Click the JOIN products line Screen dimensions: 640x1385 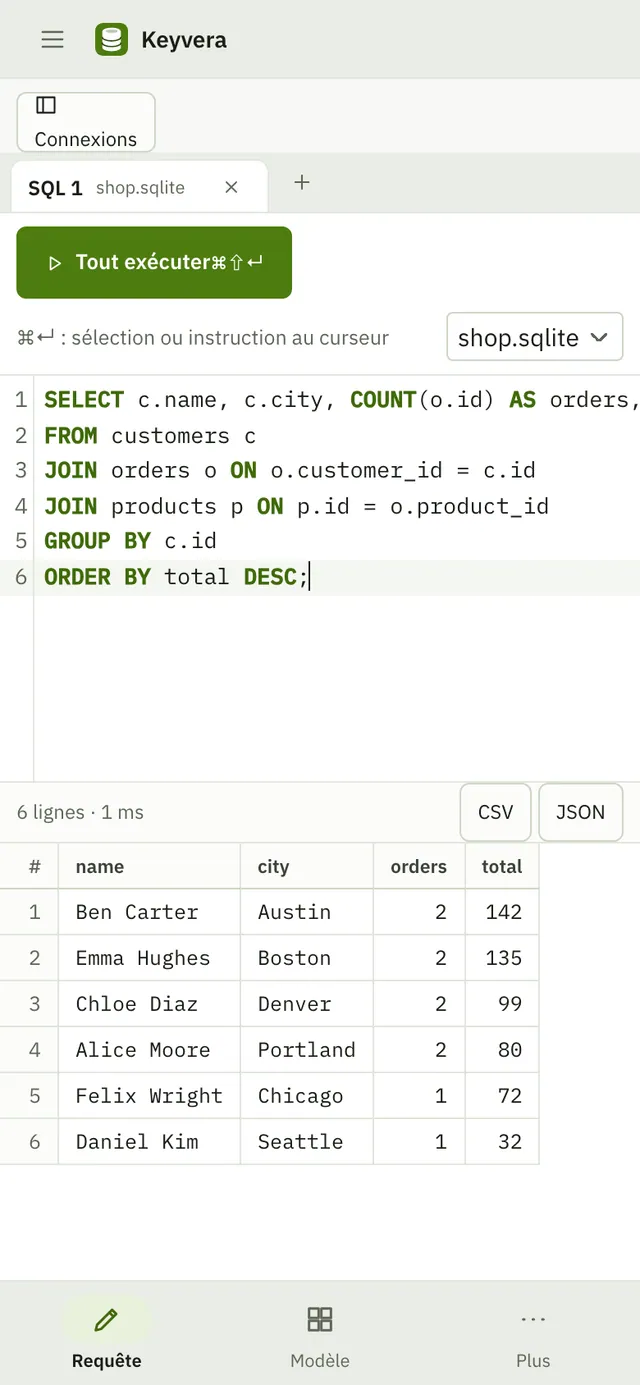click(x=338, y=506)
